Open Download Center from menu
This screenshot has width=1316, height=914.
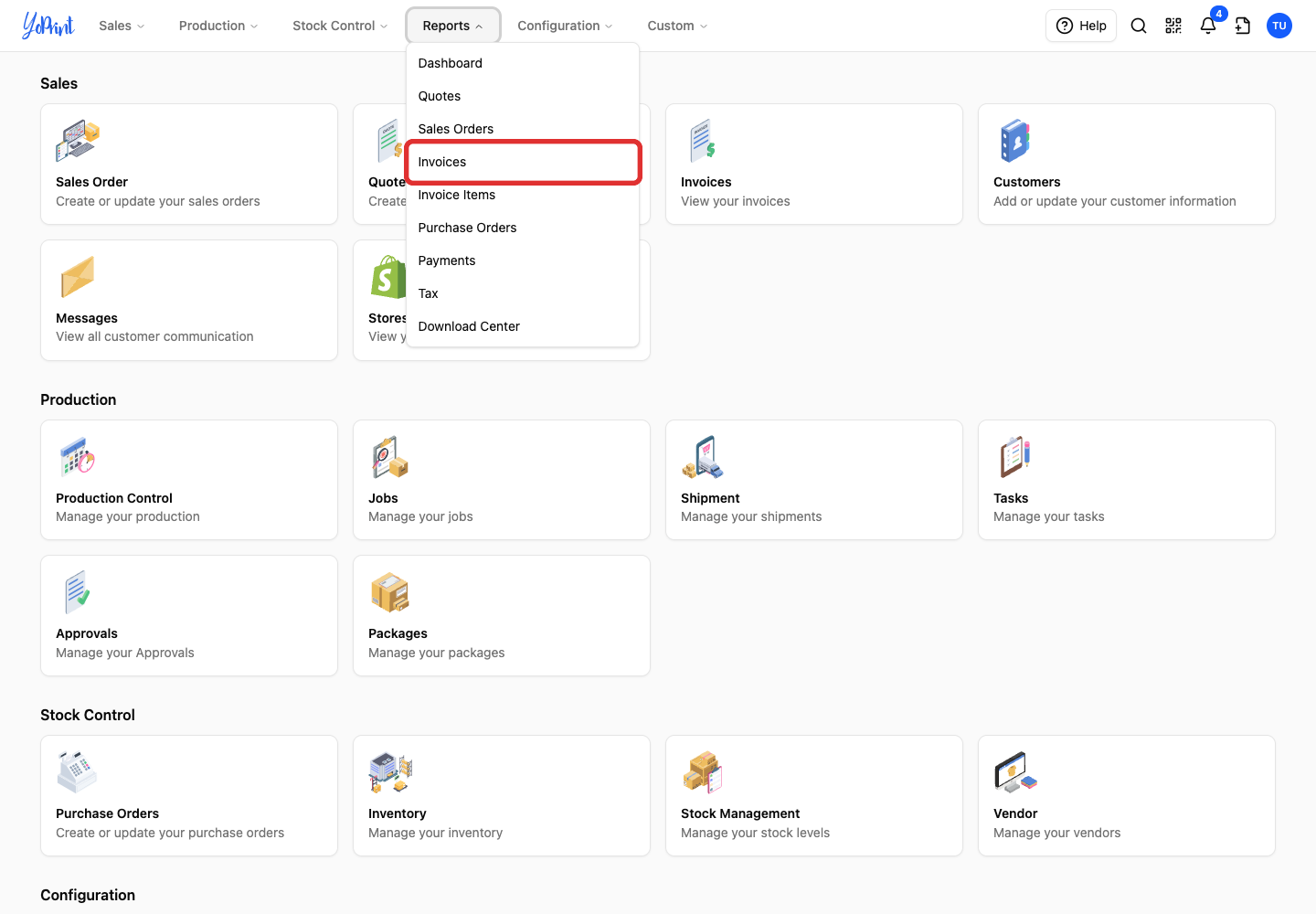tap(523, 326)
